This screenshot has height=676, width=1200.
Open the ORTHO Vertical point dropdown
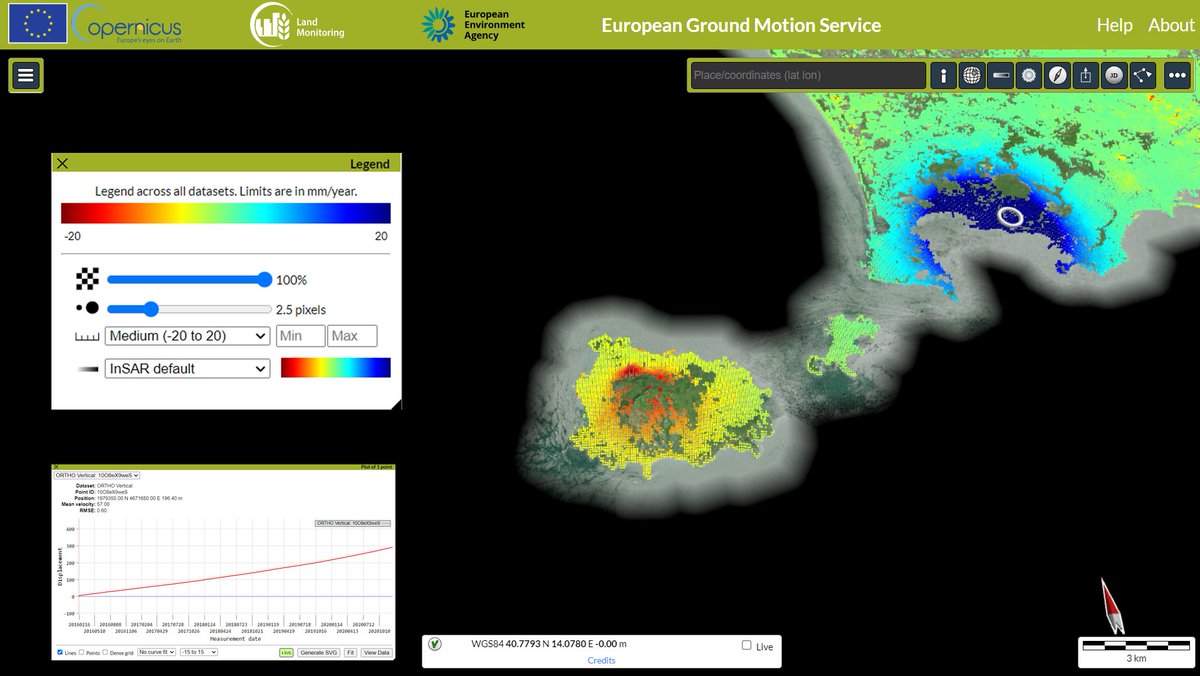97,475
